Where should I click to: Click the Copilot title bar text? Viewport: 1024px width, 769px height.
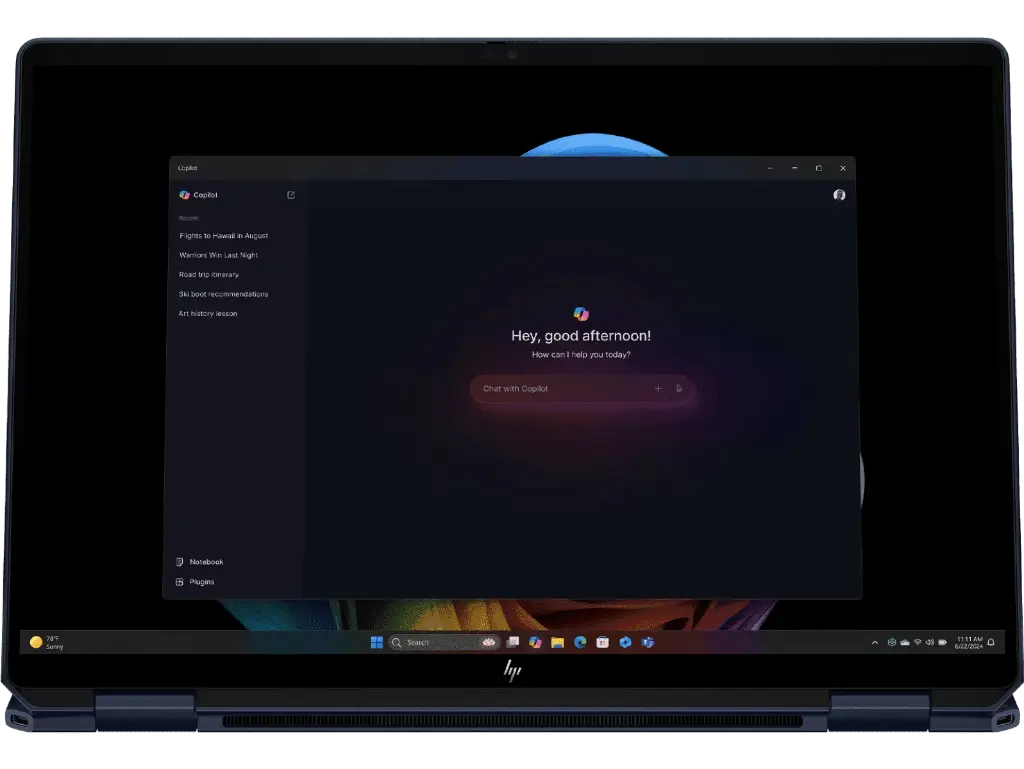[x=187, y=168]
